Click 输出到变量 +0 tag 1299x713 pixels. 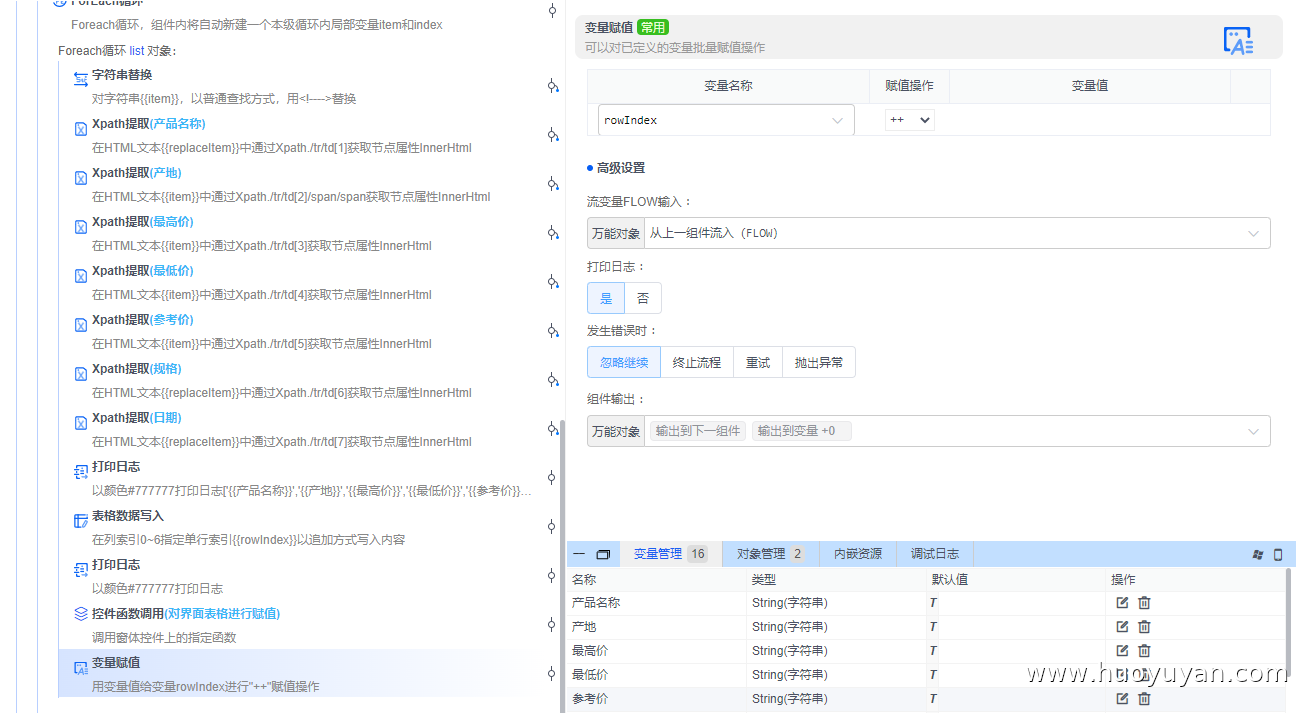(x=801, y=431)
